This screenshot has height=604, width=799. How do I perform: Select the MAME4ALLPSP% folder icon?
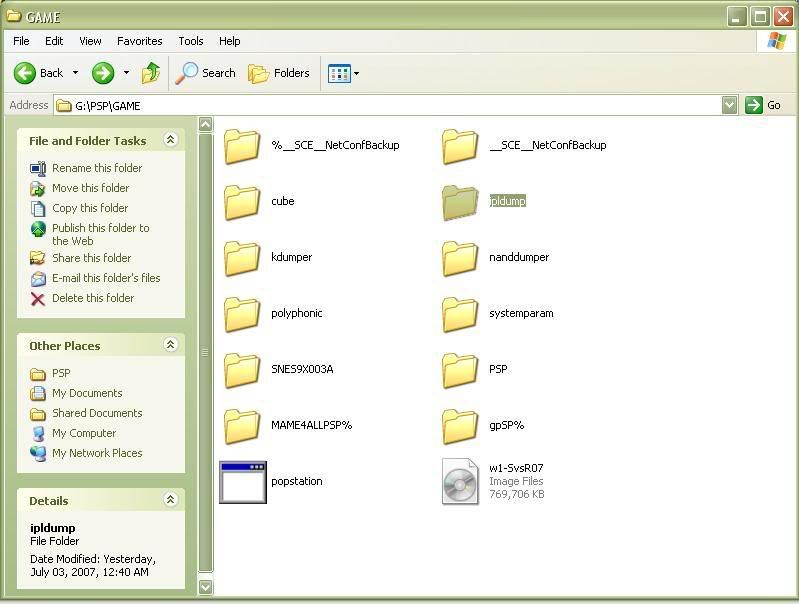click(242, 427)
